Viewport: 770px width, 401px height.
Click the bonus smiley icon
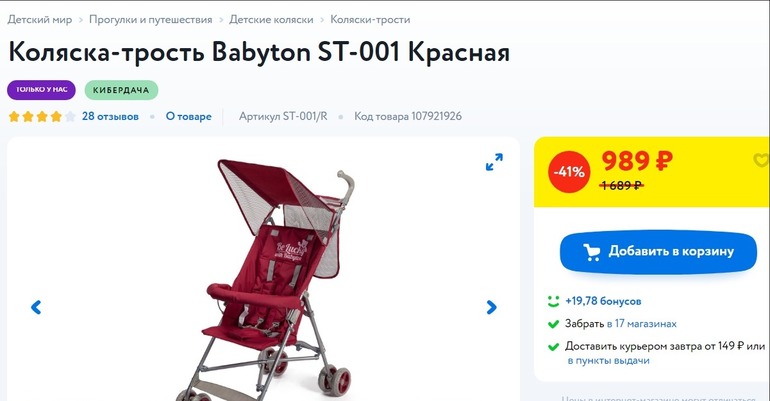pyautogui.click(x=553, y=301)
